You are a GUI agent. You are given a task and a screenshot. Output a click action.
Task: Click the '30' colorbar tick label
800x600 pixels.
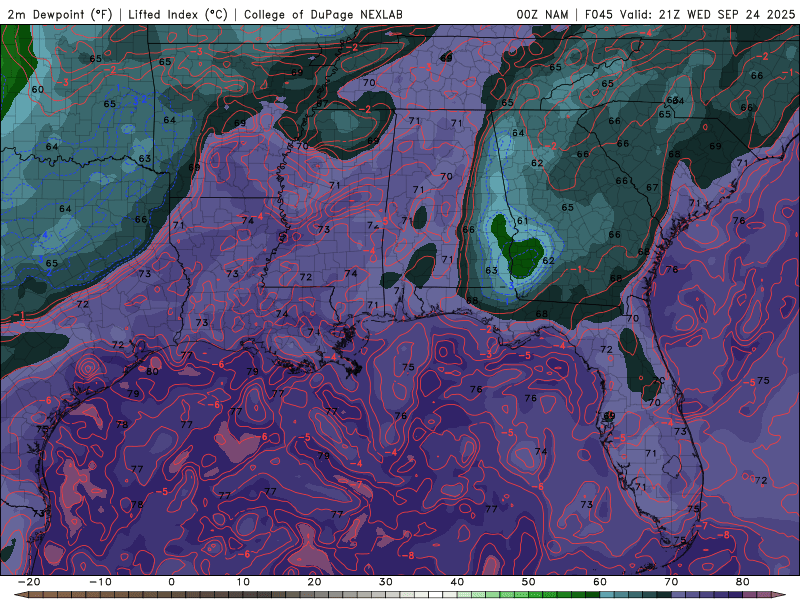tap(386, 582)
